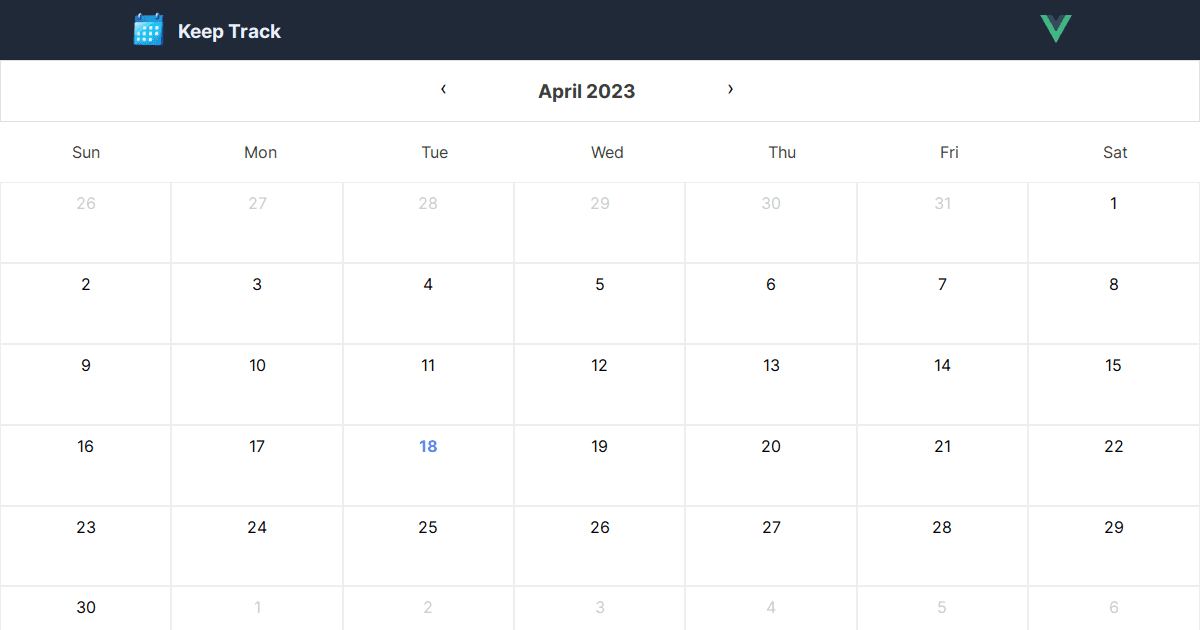Select the Tue weekday header

(434, 152)
